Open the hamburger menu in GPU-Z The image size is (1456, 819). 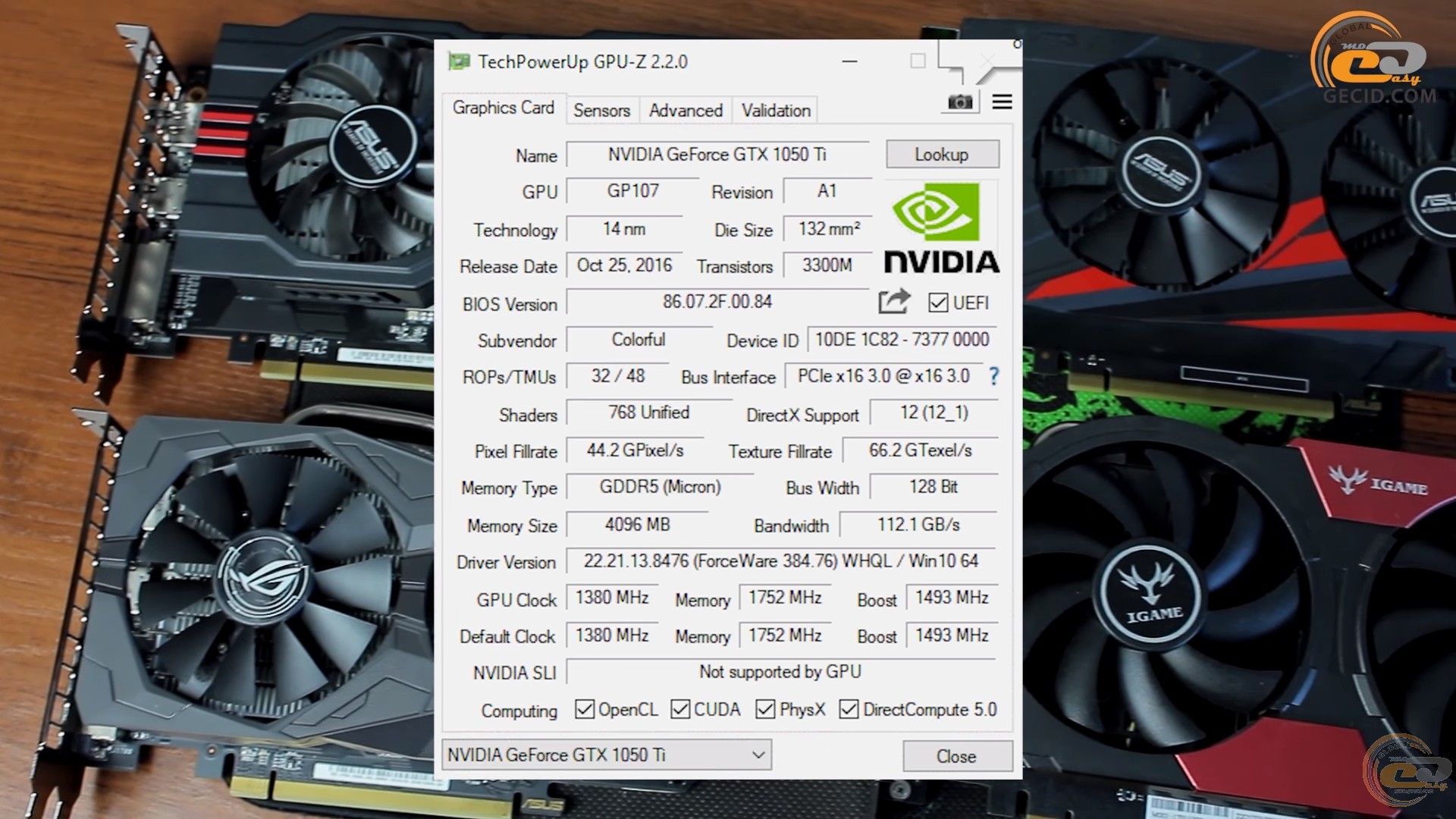click(1003, 102)
